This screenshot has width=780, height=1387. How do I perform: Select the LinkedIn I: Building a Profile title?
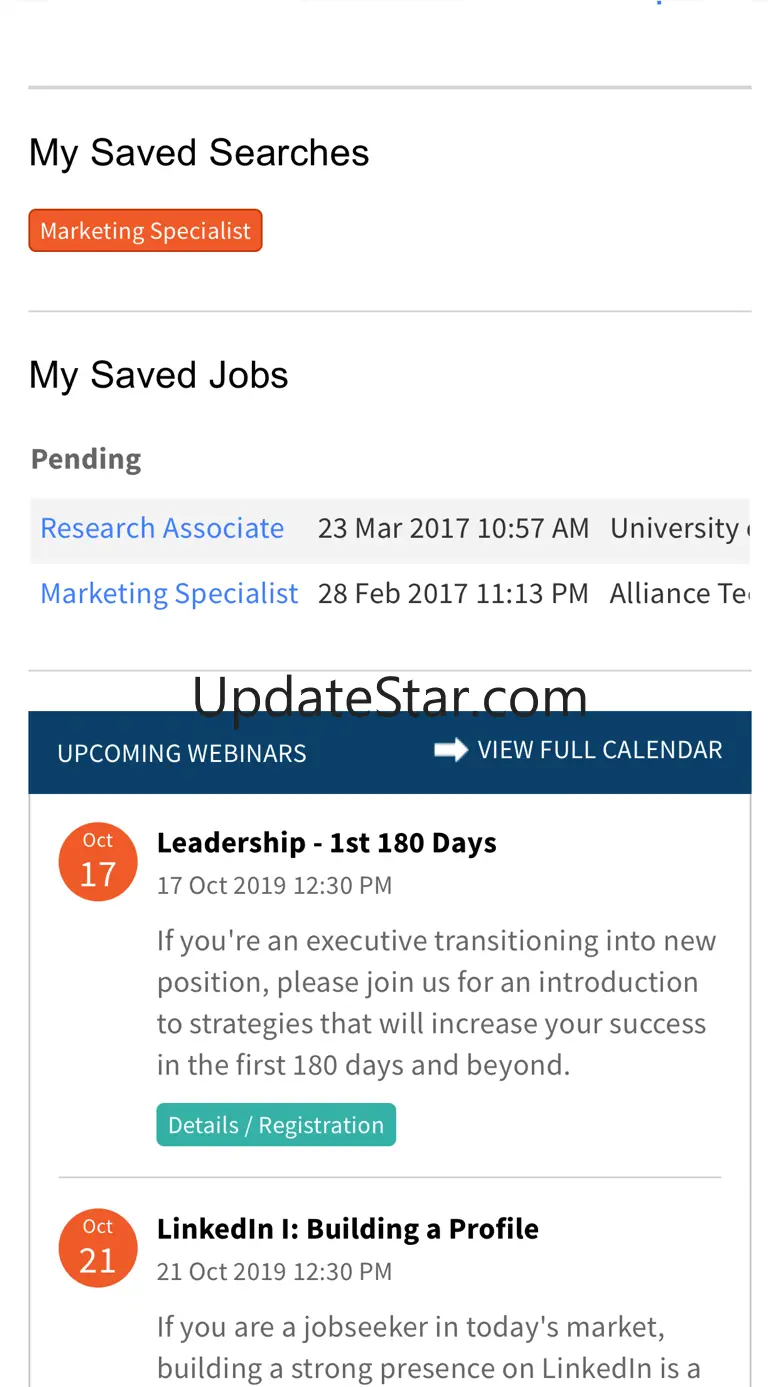[x=348, y=1229]
